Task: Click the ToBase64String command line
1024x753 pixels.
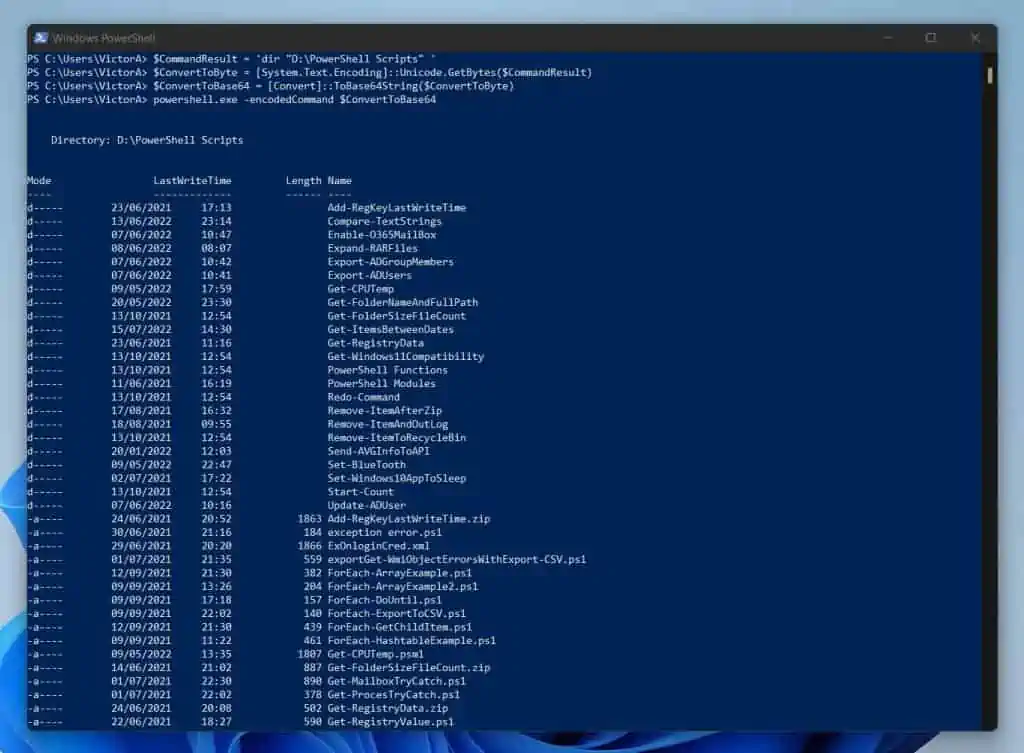Action: [271, 86]
